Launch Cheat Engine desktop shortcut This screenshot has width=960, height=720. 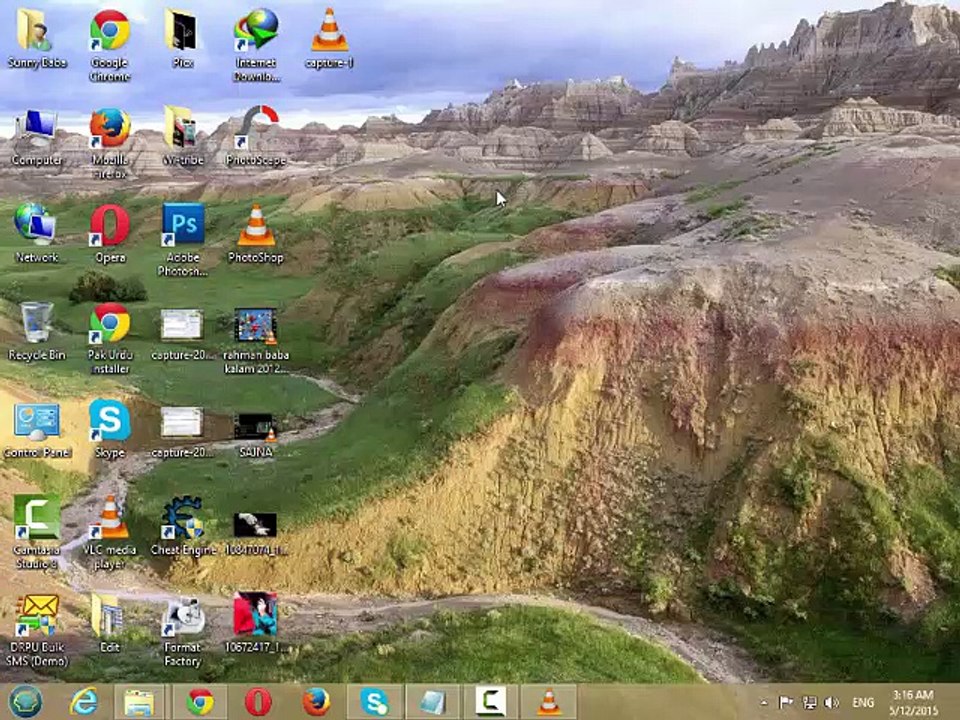(x=182, y=527)
